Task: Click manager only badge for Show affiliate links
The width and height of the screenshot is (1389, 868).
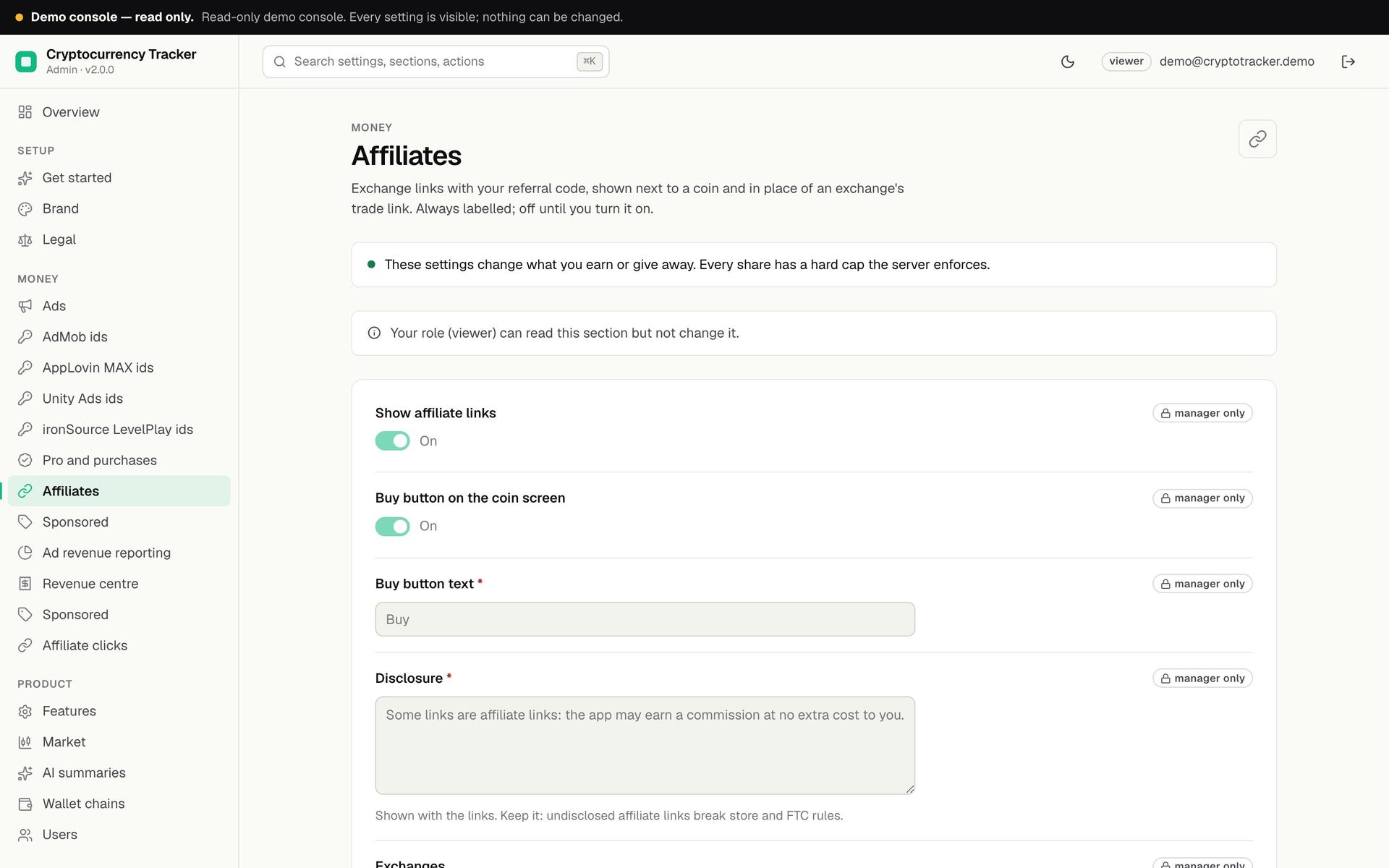Action: tap(1202, 413)
